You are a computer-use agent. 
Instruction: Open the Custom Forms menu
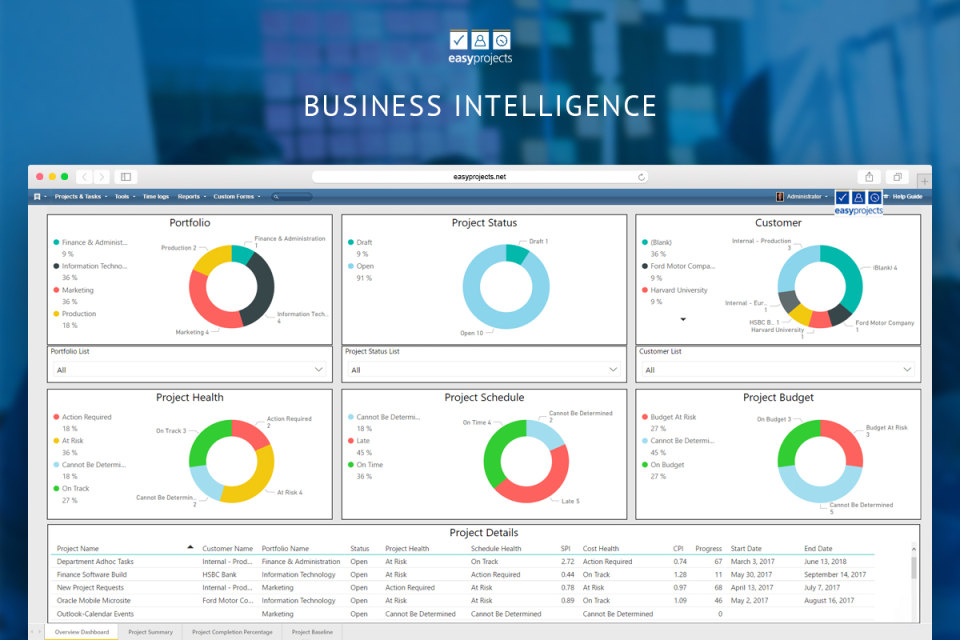pos(236,197)
